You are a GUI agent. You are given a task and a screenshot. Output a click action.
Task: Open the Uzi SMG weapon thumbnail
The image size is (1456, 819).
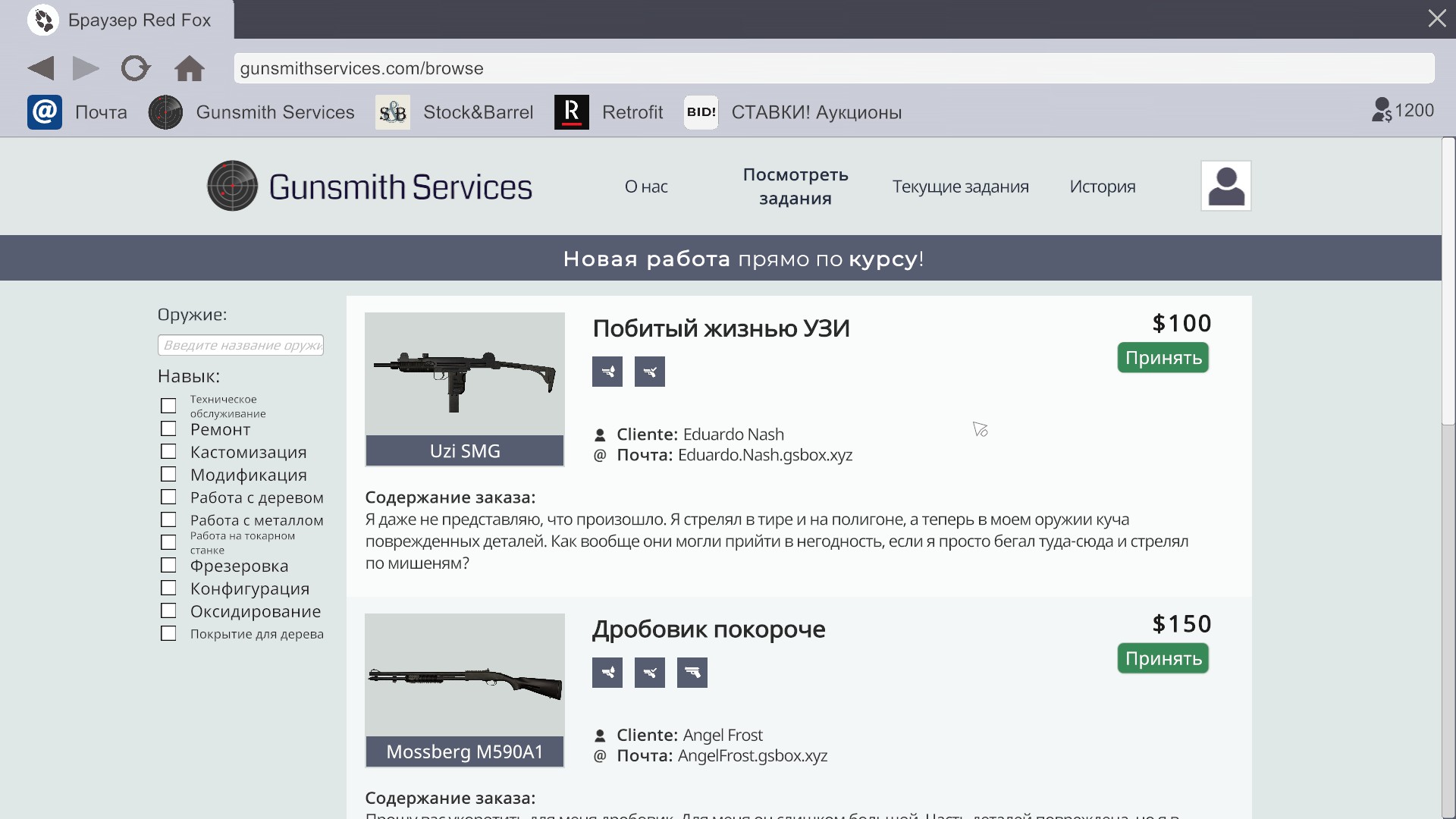coord(465,389)
